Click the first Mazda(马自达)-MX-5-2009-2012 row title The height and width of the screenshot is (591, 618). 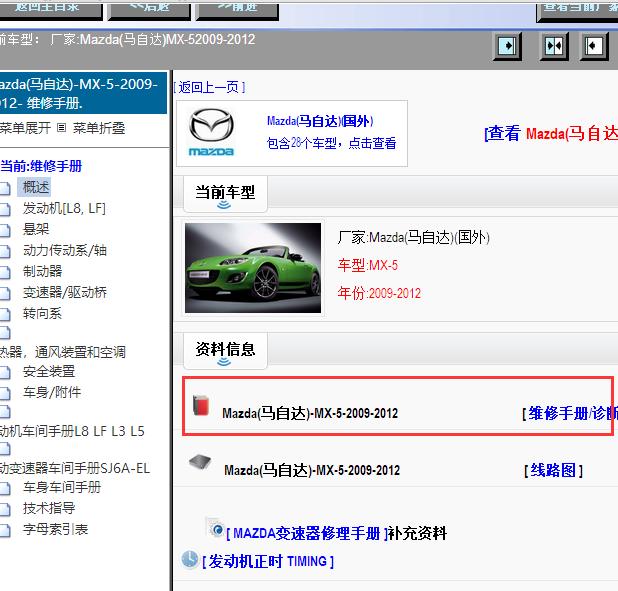(x=310, y=413)
